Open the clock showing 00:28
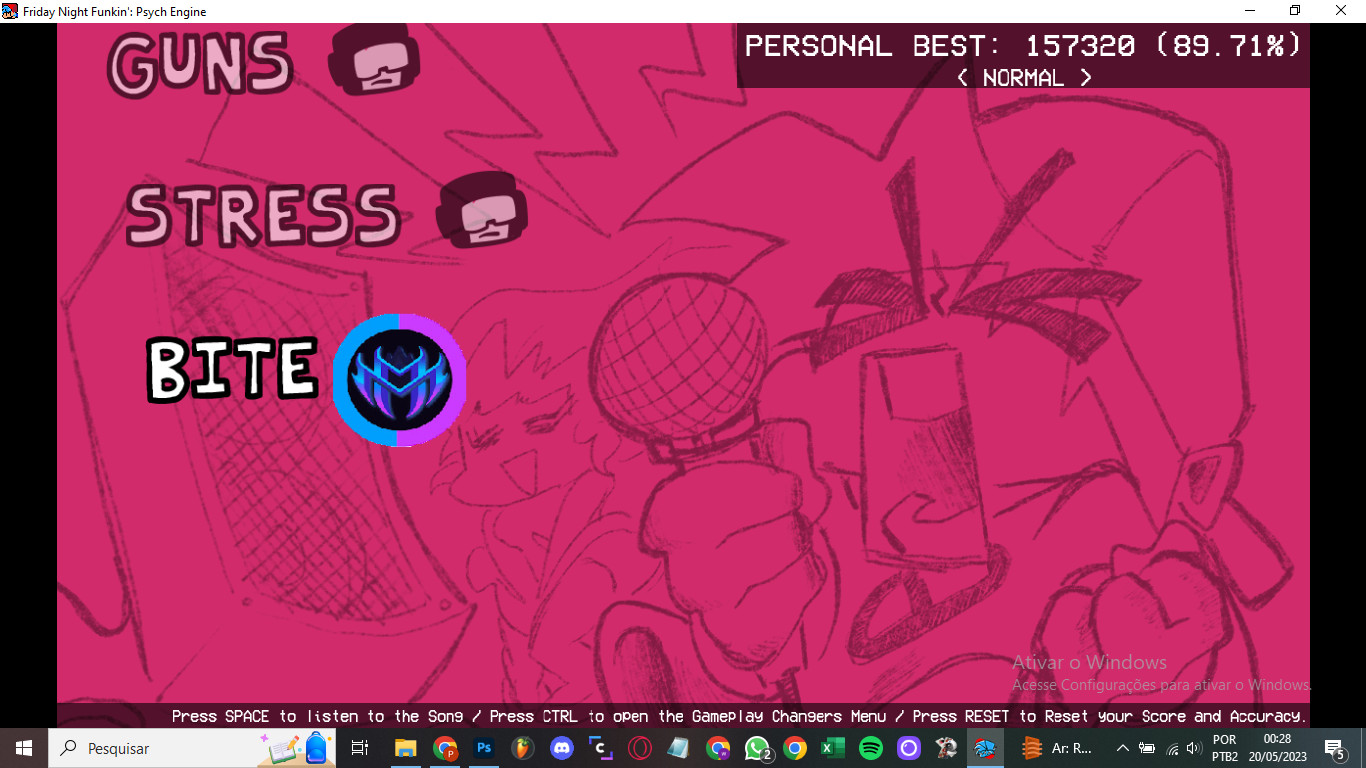 (1277, 748)
